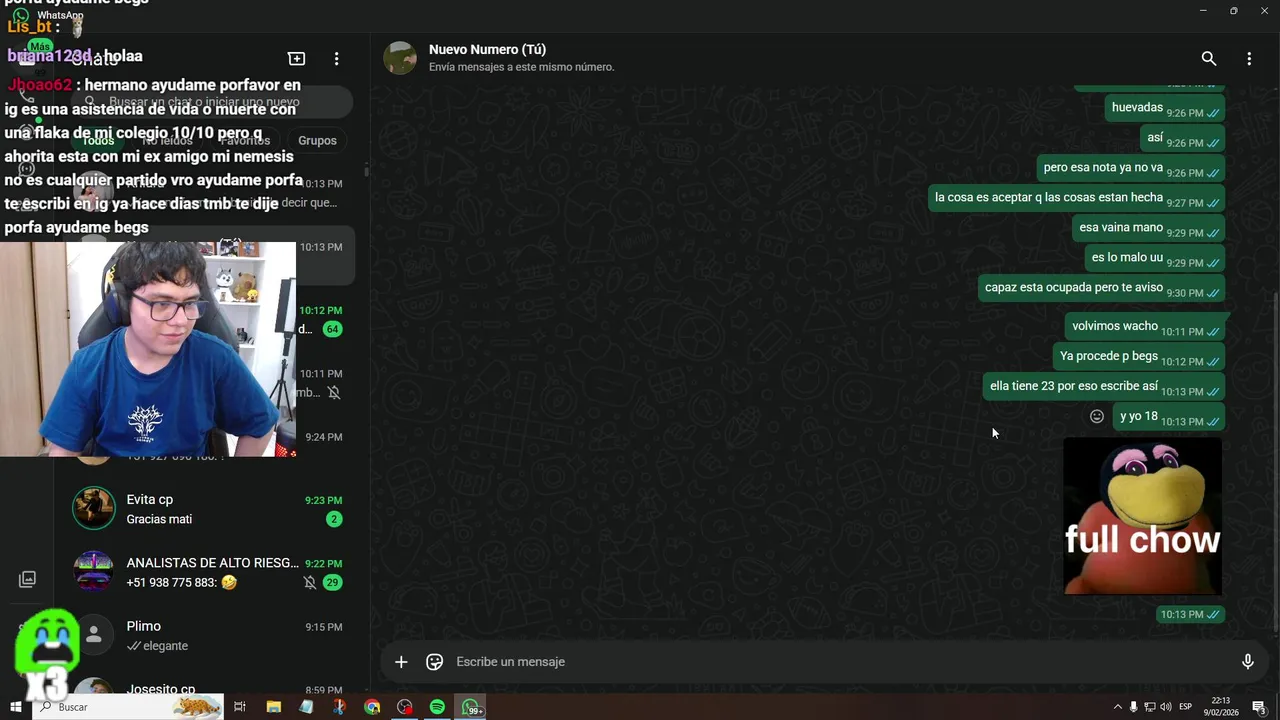Image resolution: width=1280 pixels, height=720 pixels.
Task: Start a new chat with the plus-box icon
Action: (296, 59)
